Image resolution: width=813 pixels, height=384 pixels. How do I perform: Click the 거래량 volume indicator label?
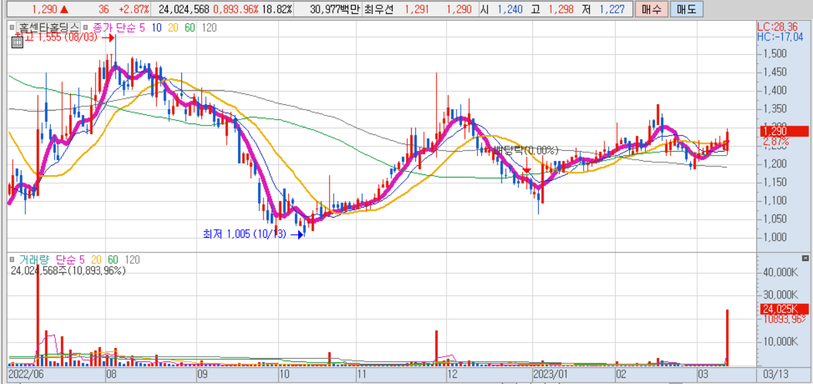[x=35, y=260]
